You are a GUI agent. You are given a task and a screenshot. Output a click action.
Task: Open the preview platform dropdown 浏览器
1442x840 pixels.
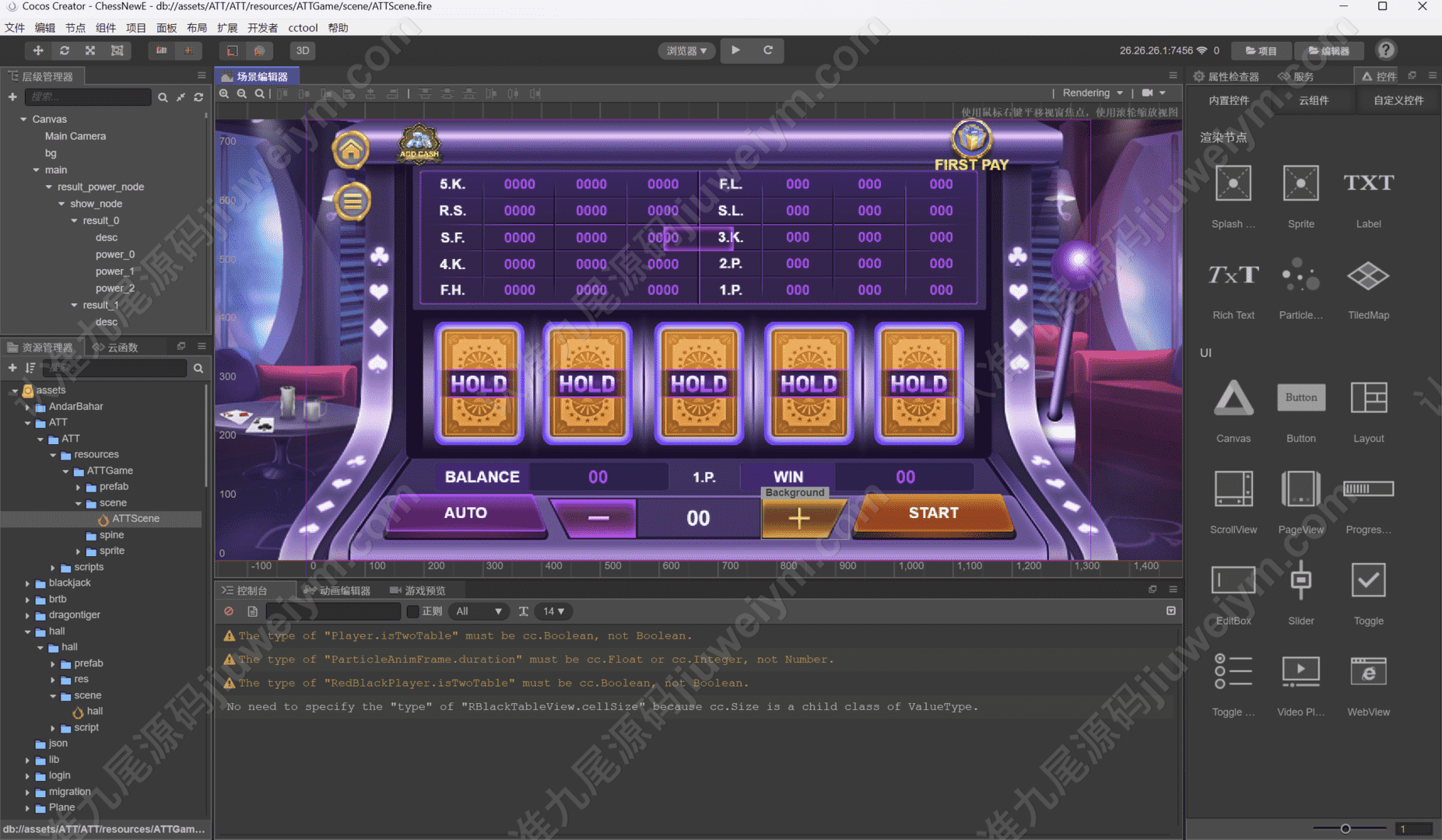tap(686, 51)
